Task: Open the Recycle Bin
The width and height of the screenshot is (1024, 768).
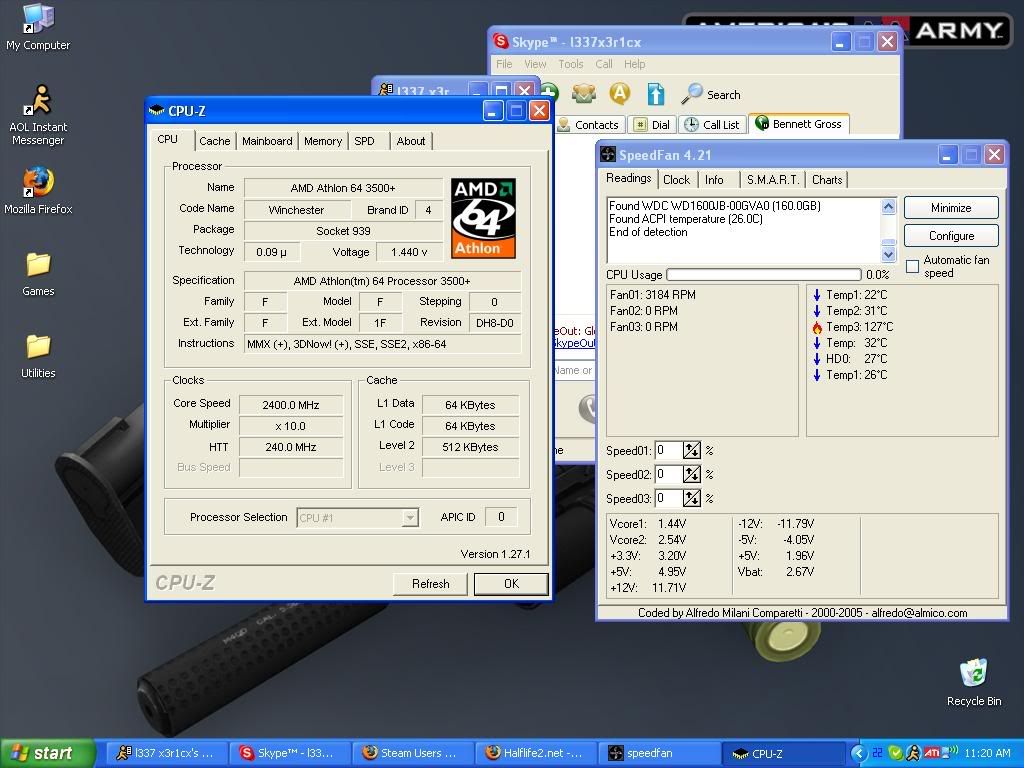Action: click(x=974, y=682)
